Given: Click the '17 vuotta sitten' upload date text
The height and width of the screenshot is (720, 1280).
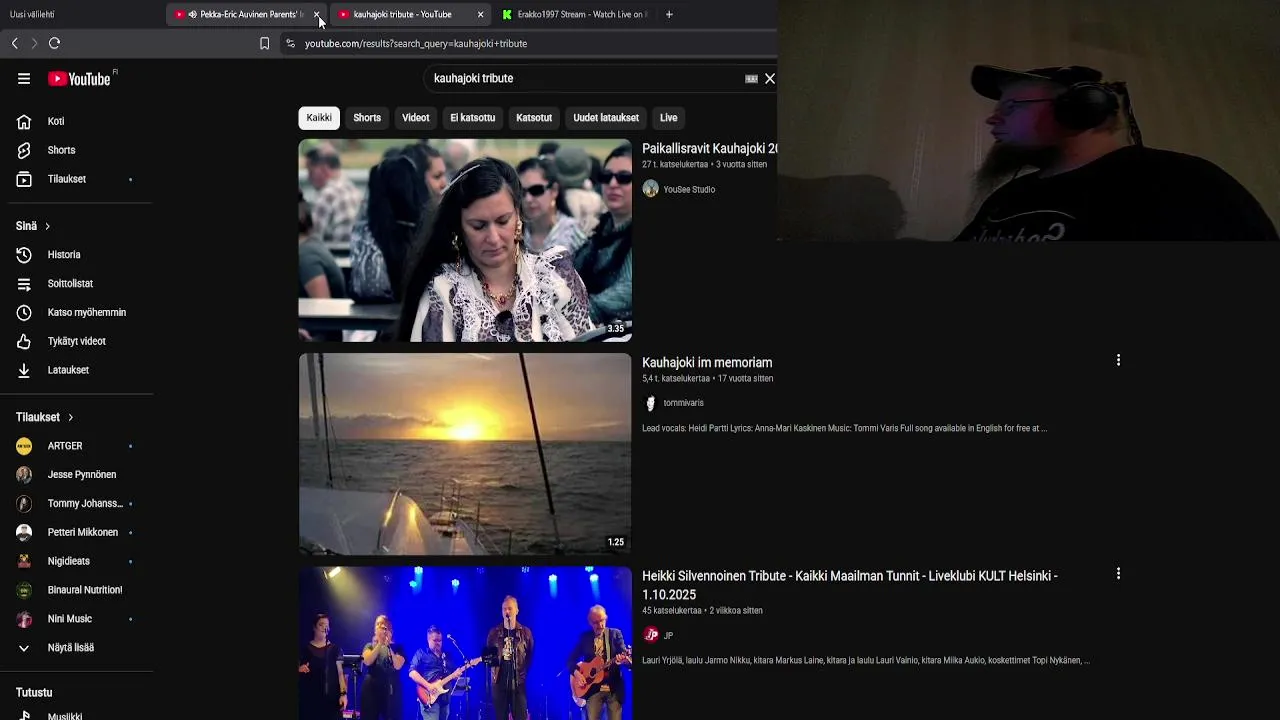Looking at the screenshot, I should (x=746, y=379).
